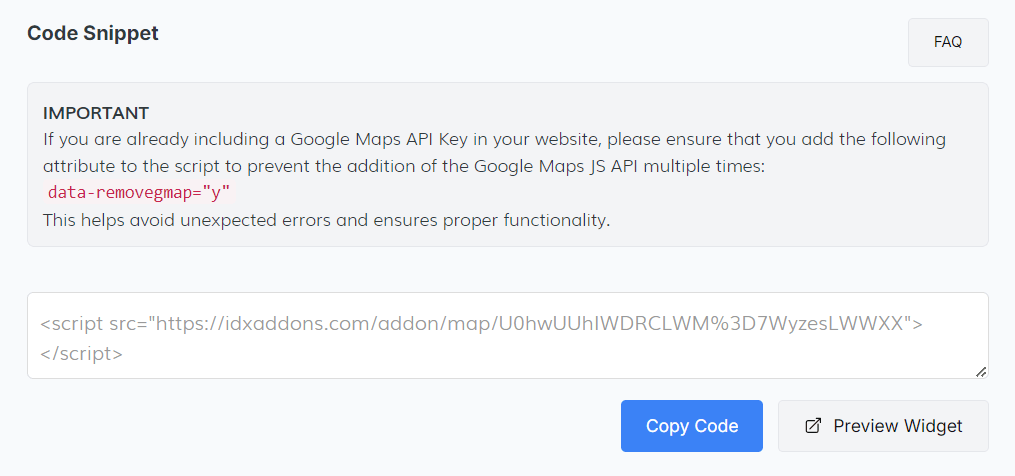This screenshot has height=476, width=1015.
Task: Click the opening <script tag in the snippet
Action: [71, 323]
